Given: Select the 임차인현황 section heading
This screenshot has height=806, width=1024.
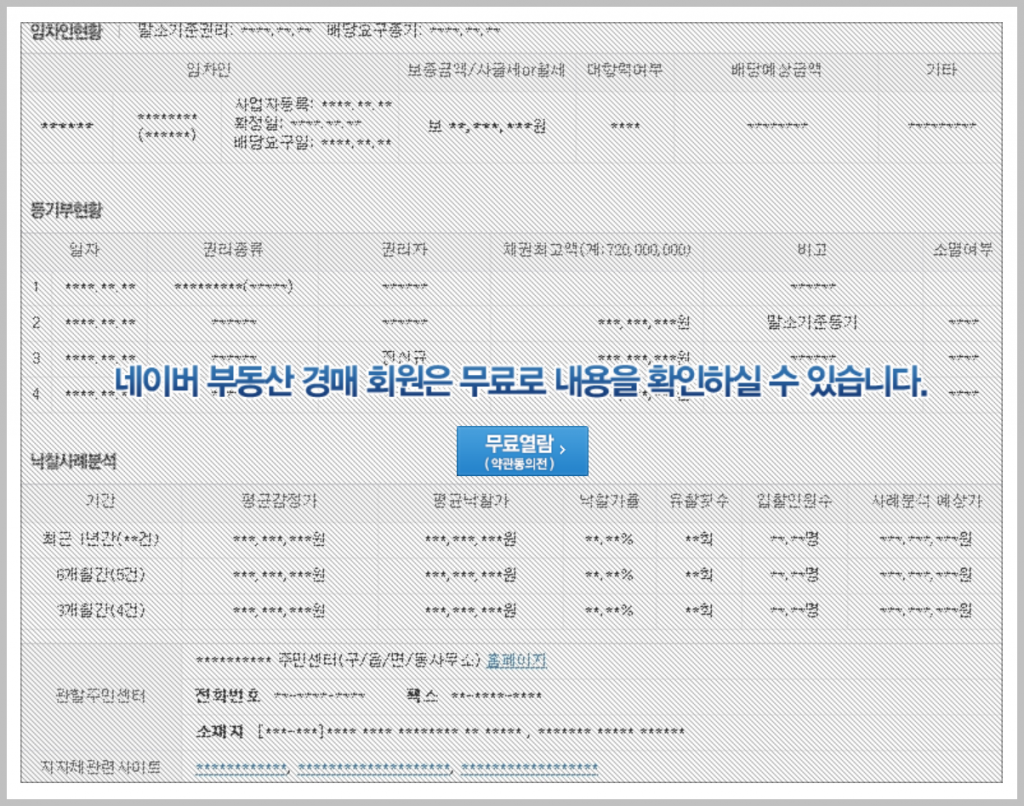Looking at the screenshot, I should 66,31.
